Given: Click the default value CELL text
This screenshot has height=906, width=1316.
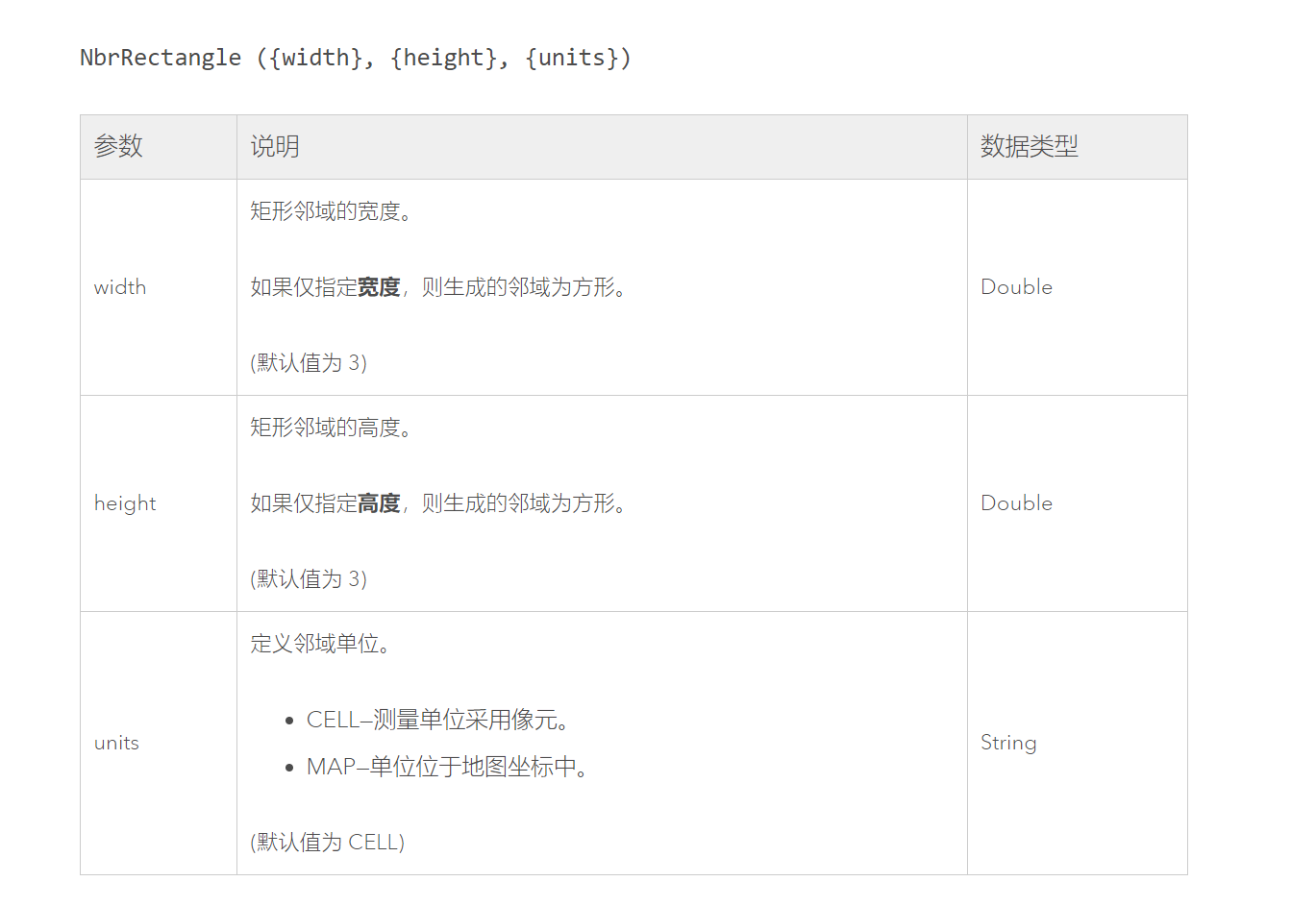Looking at the screenshot, I should coord(328,842).
